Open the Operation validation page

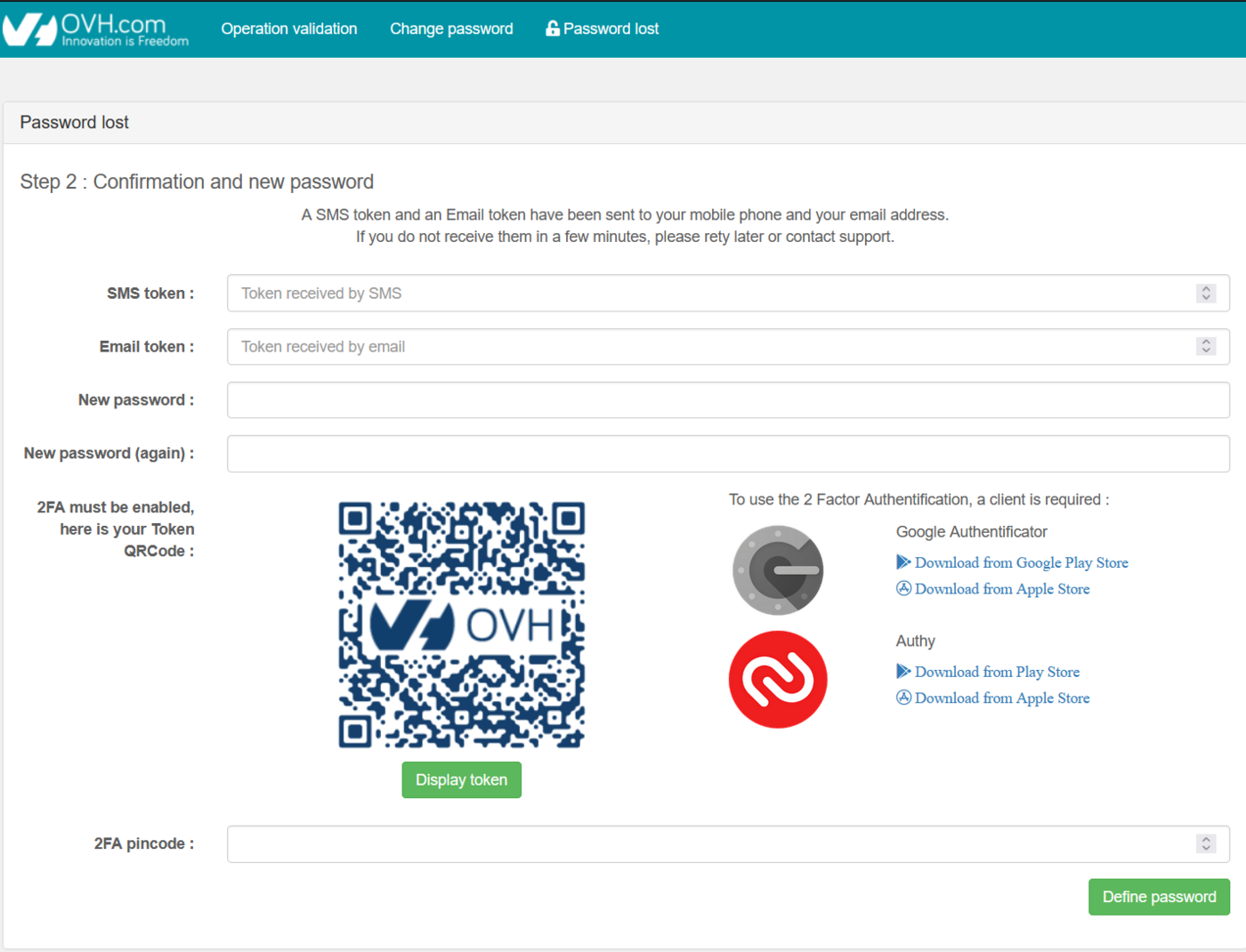pos(288,28)
